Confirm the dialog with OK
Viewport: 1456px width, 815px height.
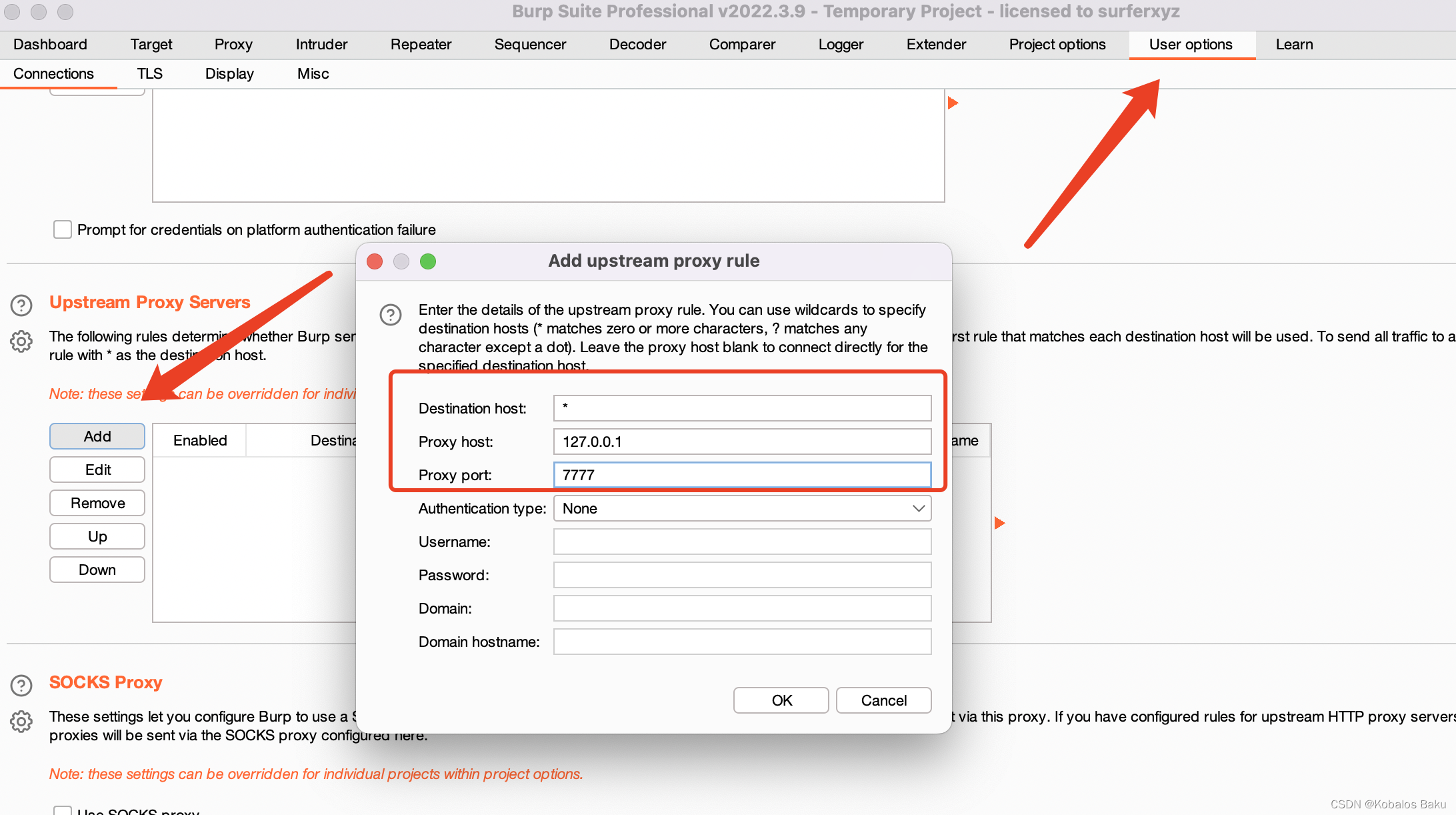pyautogui.click(x=781, y=700)
